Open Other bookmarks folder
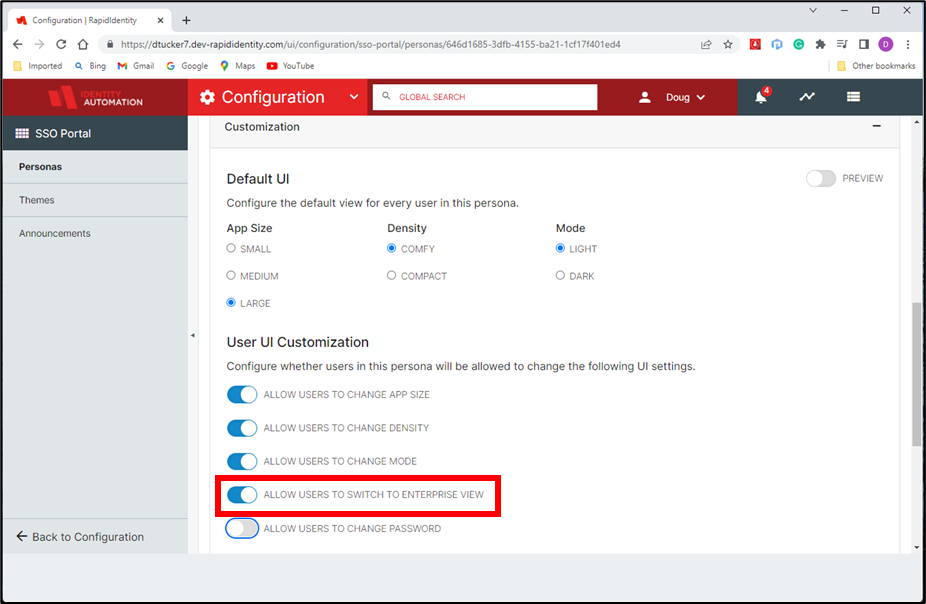The width and height of the screenshot is (926, 604). click(876, 66)
